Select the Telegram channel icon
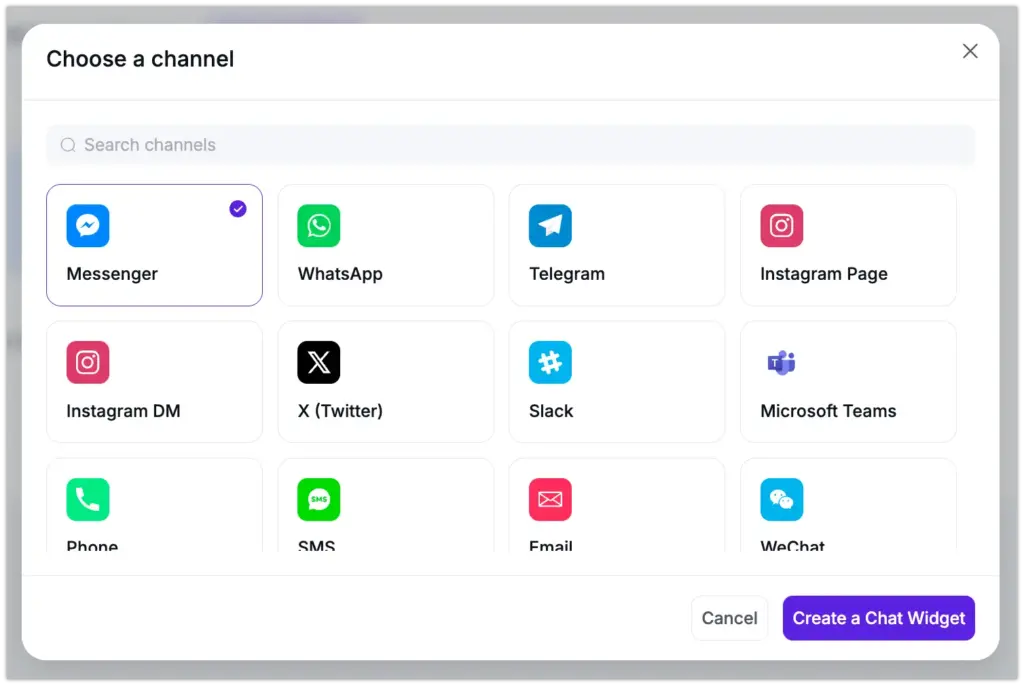 (550, 225)
